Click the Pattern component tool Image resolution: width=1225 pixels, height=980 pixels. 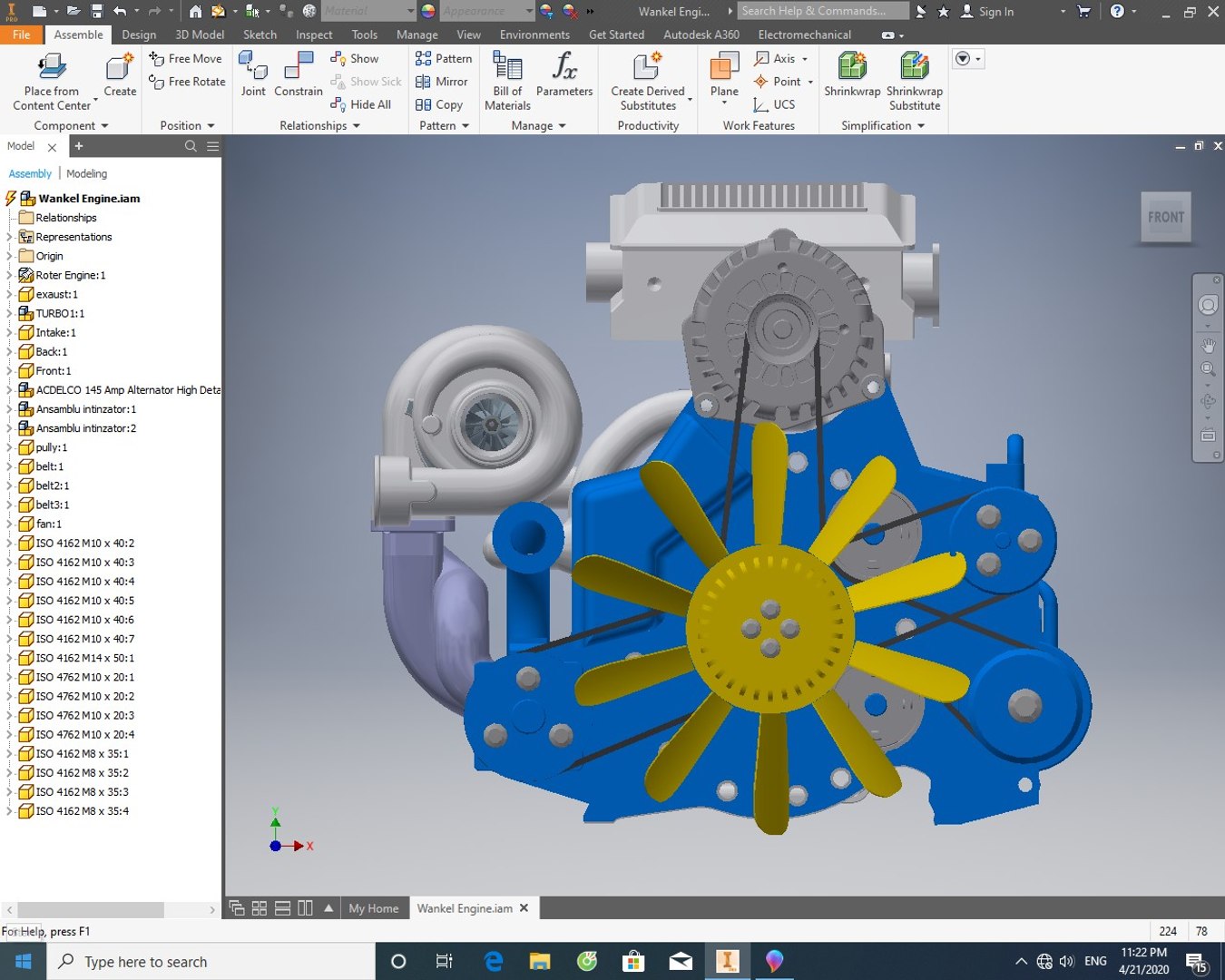tap(444, 58)
